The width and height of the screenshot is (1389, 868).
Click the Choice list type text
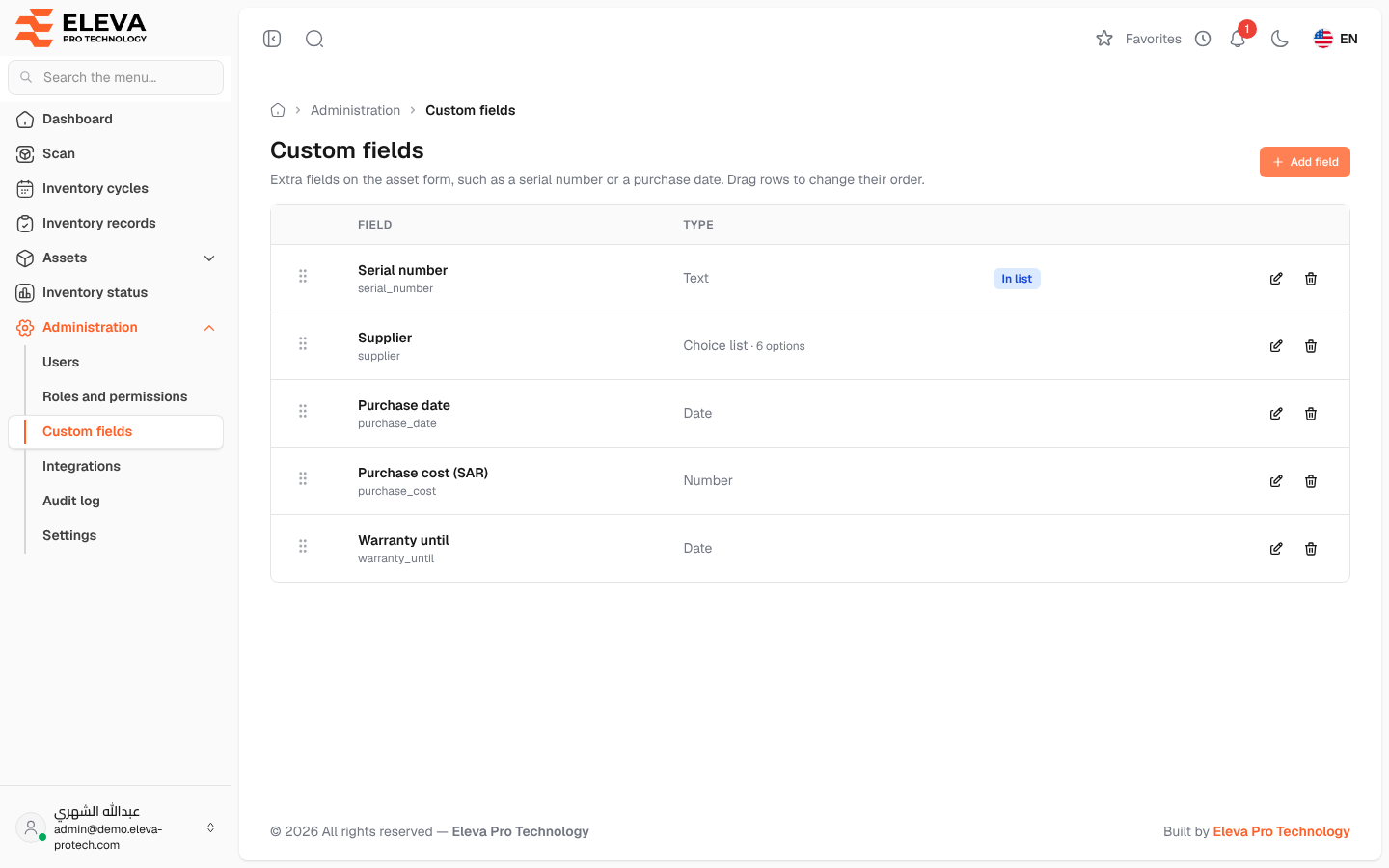click(x=716, y=345)
